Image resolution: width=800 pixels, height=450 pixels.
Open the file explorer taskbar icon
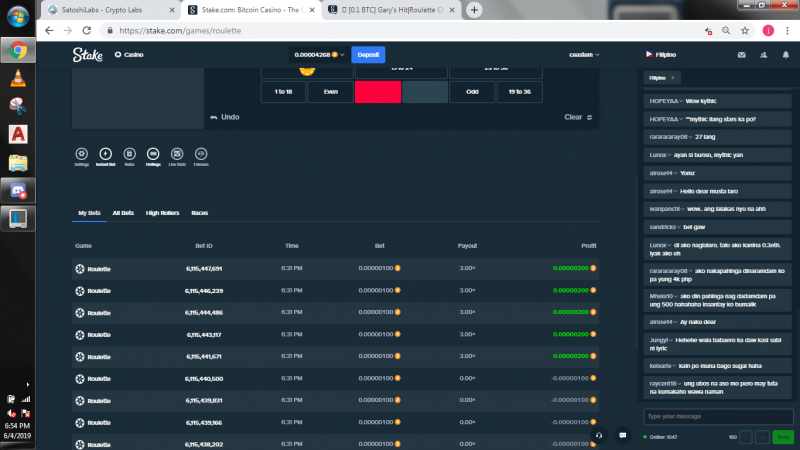(18, 163)
